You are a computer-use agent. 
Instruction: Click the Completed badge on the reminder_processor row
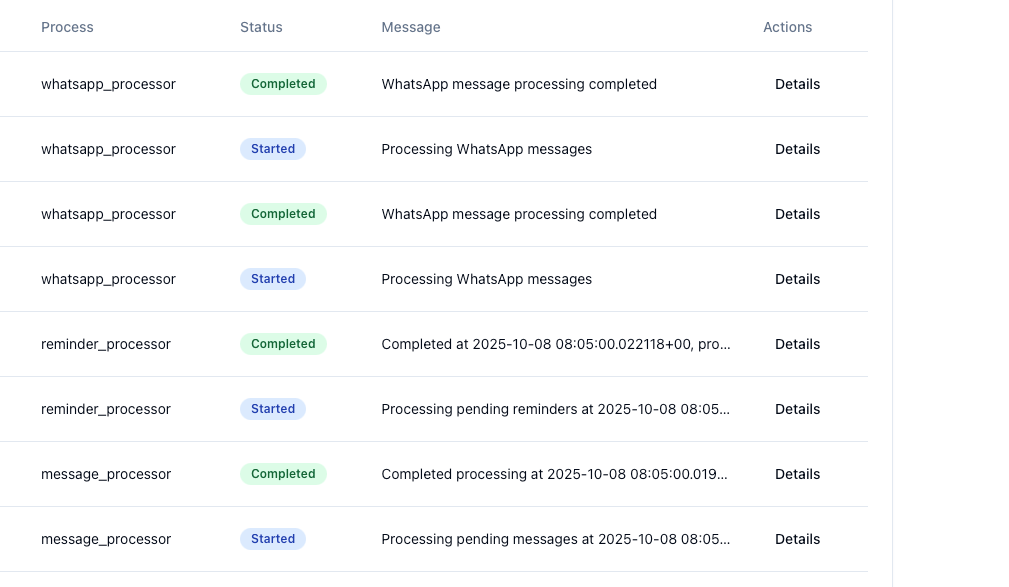[x=283, y=344]
